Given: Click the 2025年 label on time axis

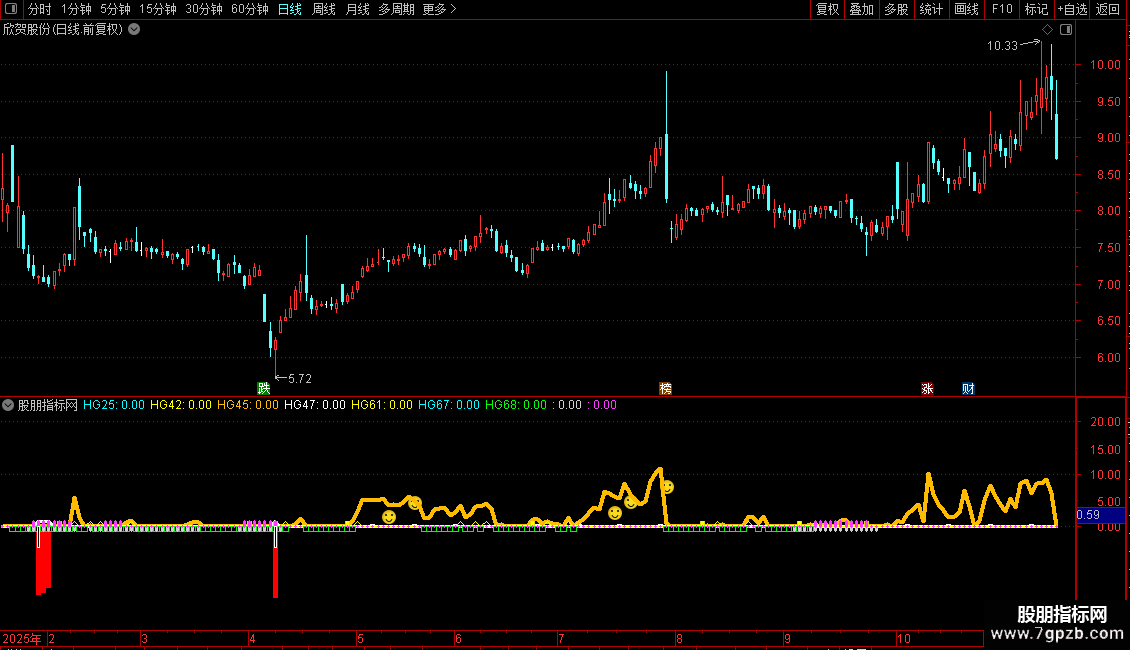Looking at the screenshot, I should (x=22, y=638).
